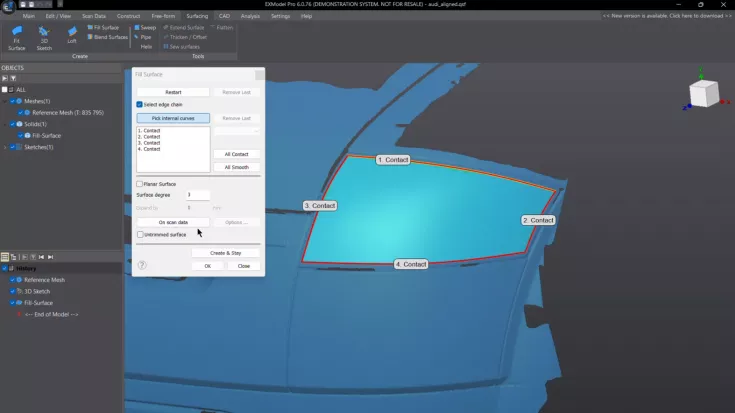Open the Scan Data tab

coord(94,16)
